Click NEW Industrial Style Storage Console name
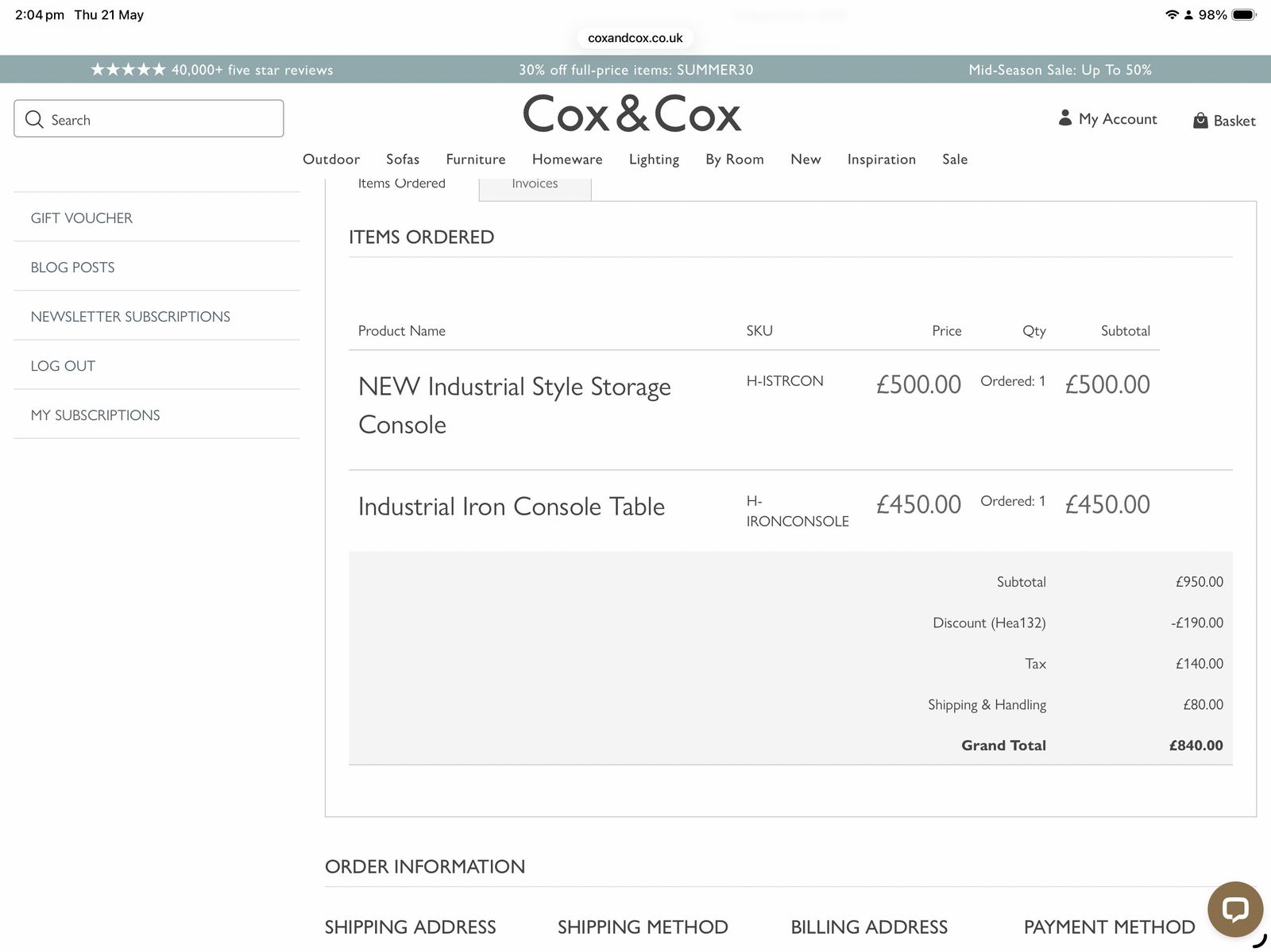 click(x=515, y=405)
